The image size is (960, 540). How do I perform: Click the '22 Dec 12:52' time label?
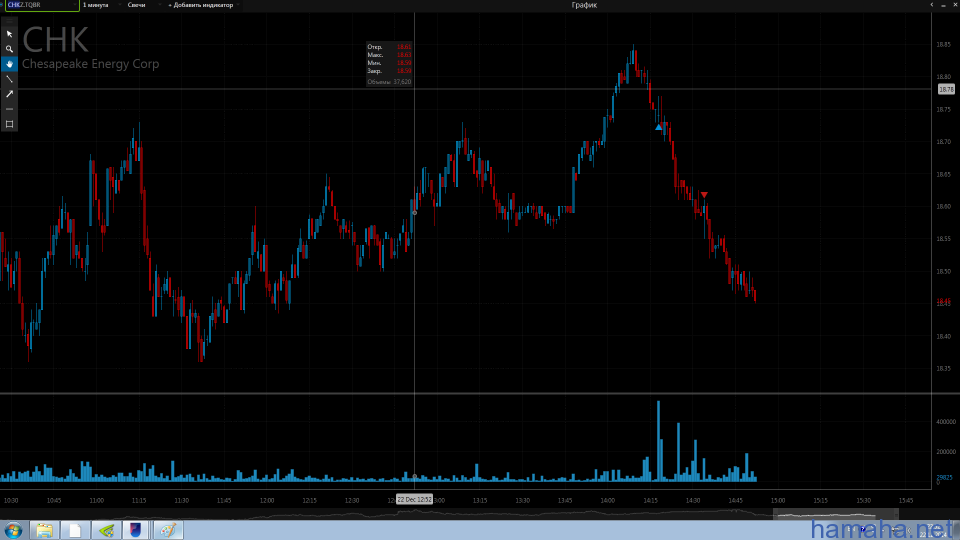(414, 500)
